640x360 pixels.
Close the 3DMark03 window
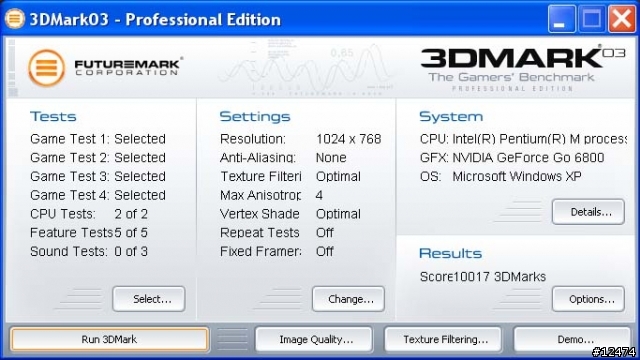[622, 19]
